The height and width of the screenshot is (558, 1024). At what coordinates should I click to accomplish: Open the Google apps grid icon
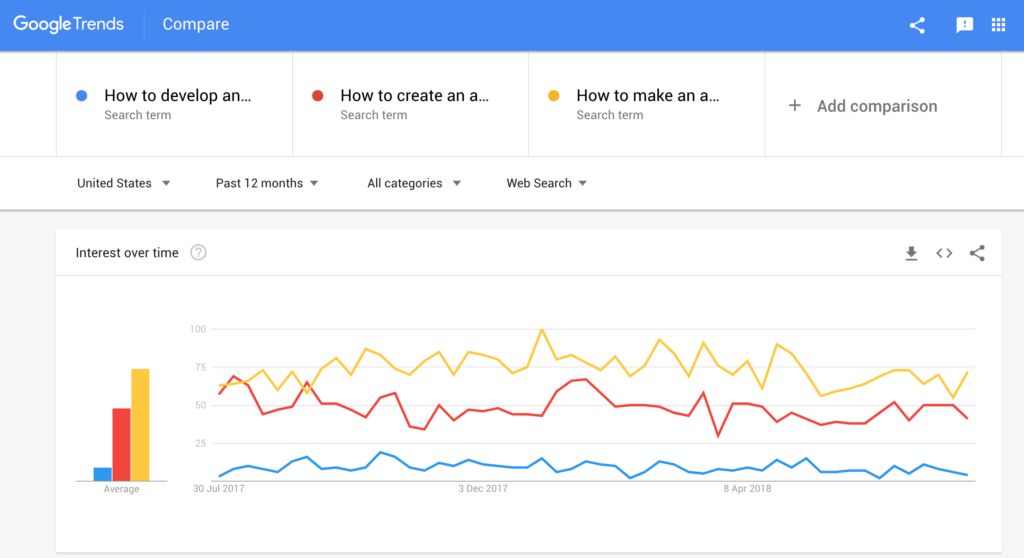pyautogui.click(x=998, y=25)
